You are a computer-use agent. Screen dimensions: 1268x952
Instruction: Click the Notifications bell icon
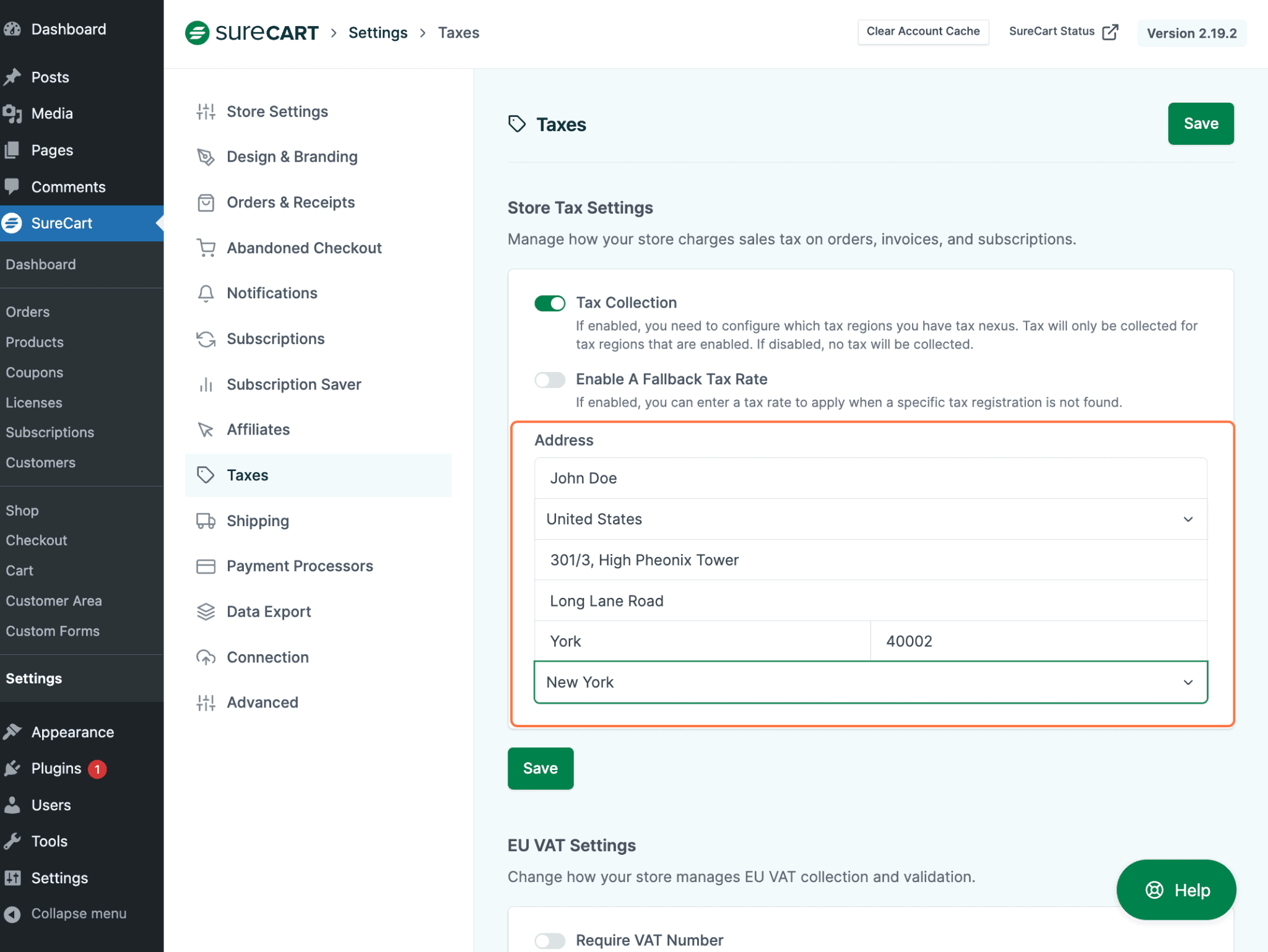[206, 293]
